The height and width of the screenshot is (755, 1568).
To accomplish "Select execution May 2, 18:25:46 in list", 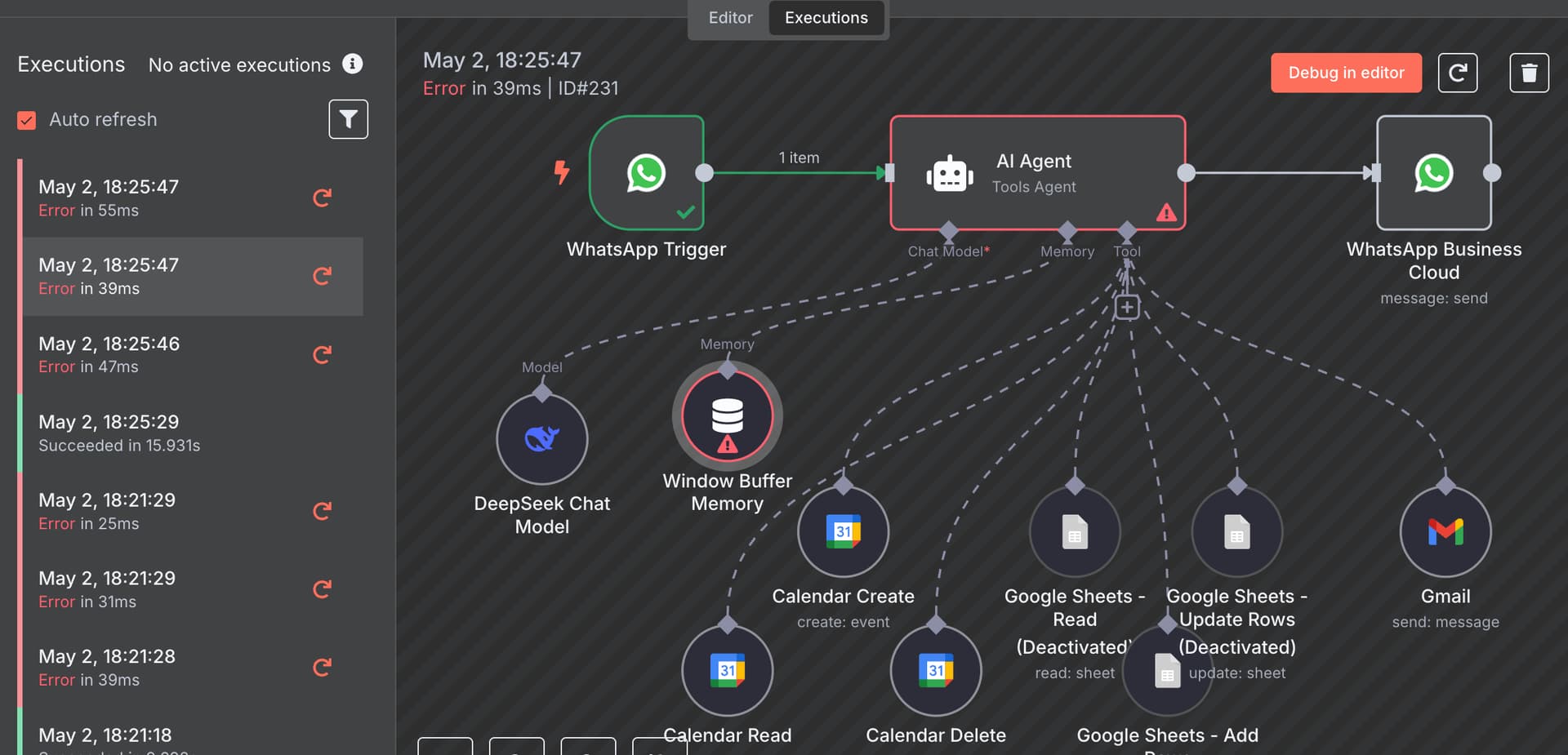I will click(192, 354).
